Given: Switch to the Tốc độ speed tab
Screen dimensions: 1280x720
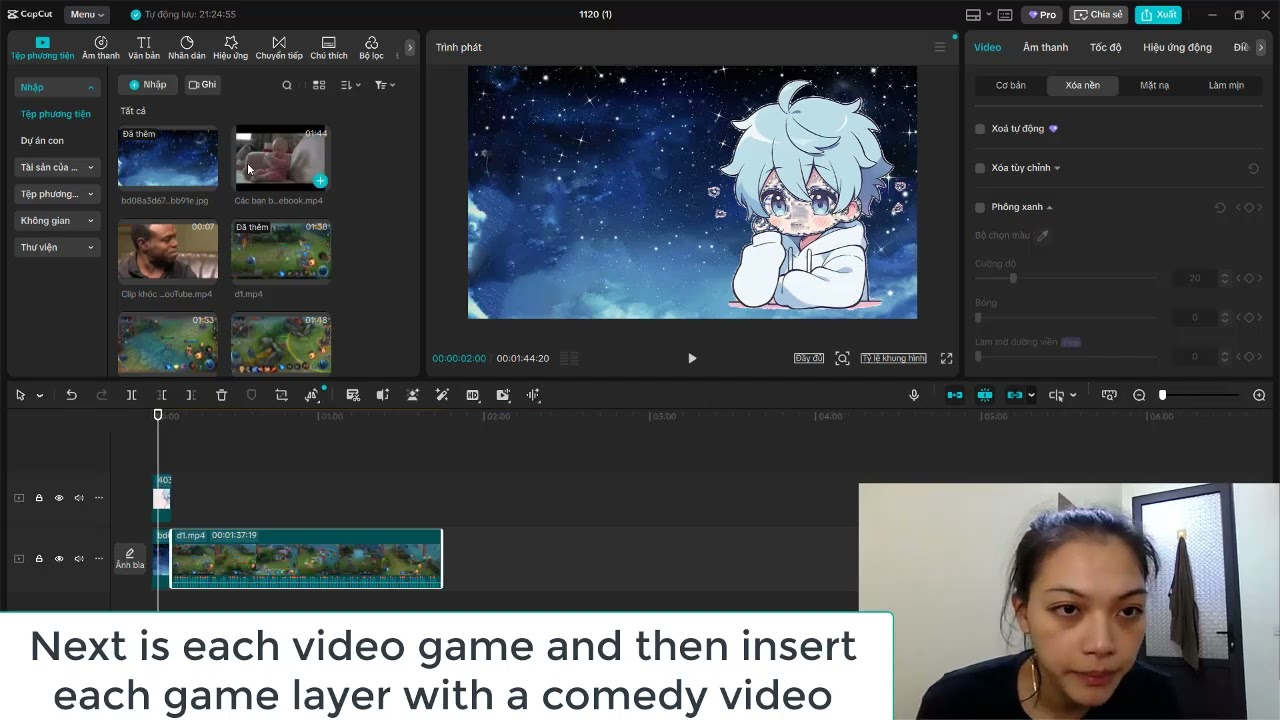Looking at the screenshot, I should point(1105,47).
